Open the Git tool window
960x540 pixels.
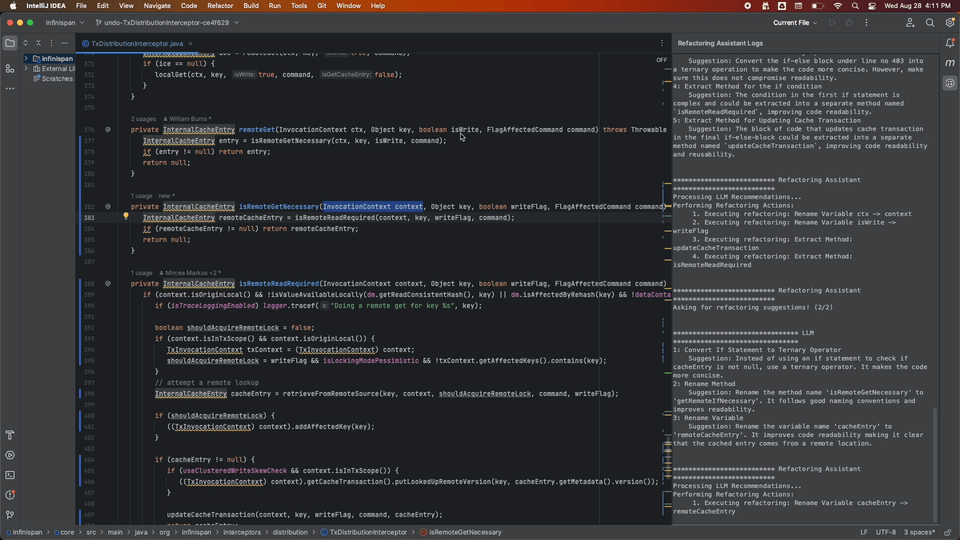[10, 515]
